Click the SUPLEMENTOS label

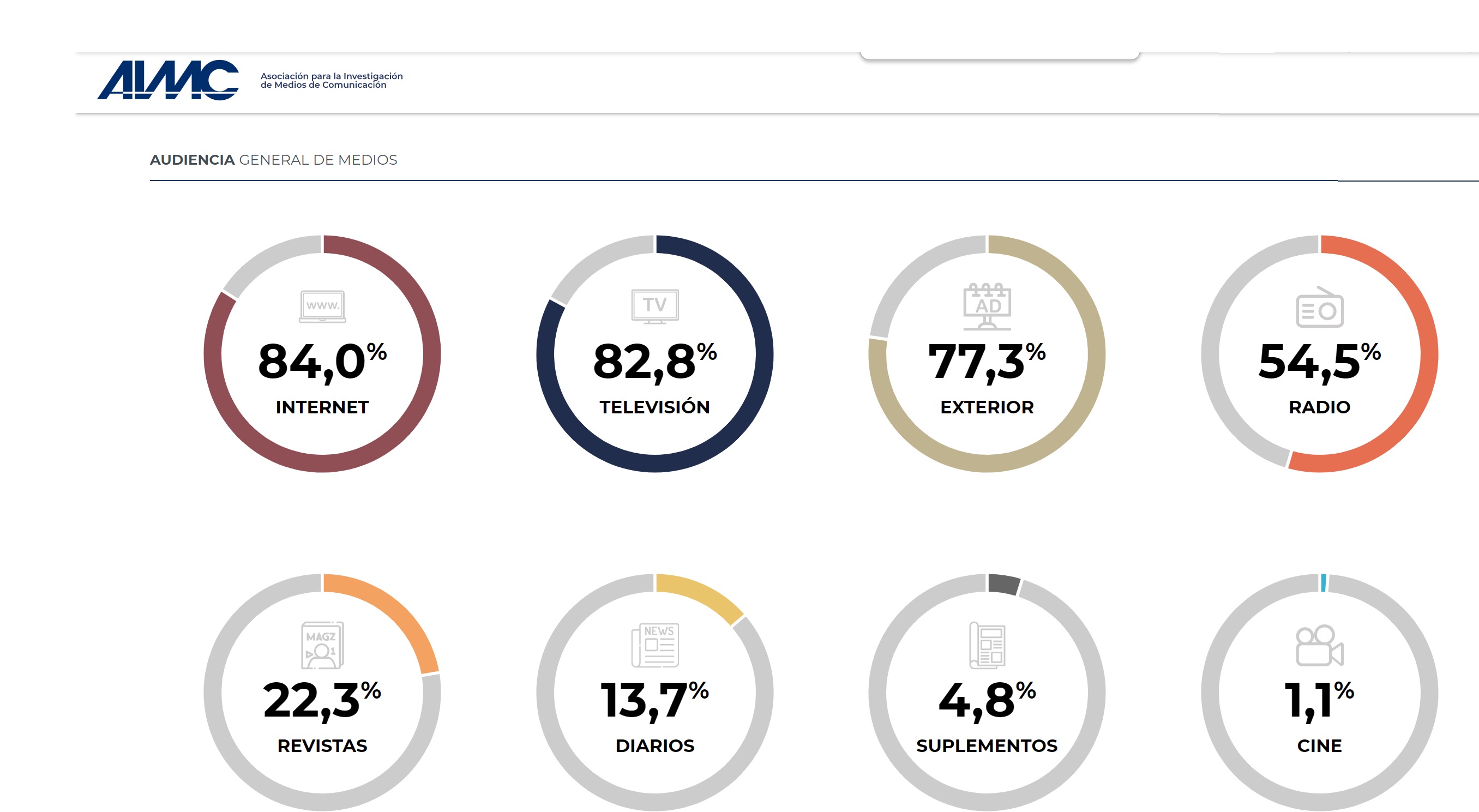[x=987, y=746]
